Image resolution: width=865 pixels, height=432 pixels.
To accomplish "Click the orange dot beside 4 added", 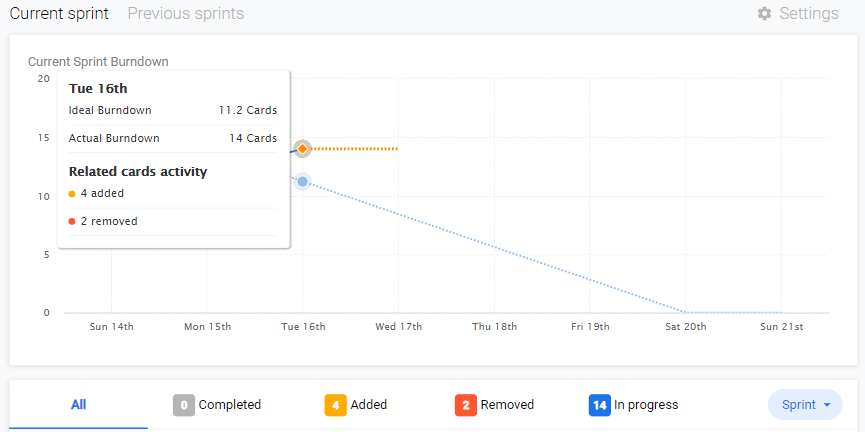I will (x=72, y=194).
